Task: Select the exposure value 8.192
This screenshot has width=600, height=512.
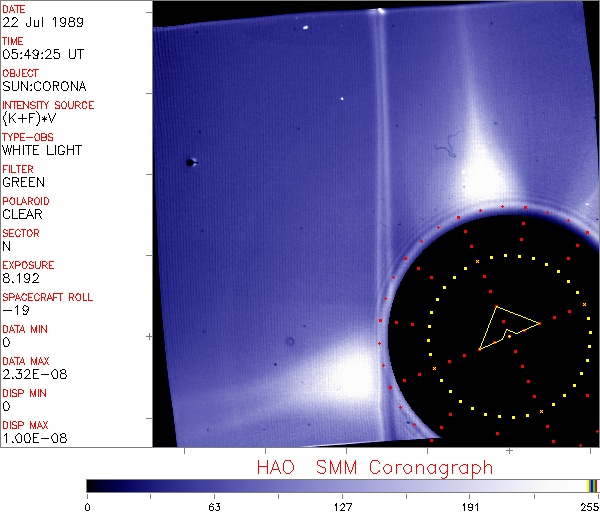Action: click(21, 279)
